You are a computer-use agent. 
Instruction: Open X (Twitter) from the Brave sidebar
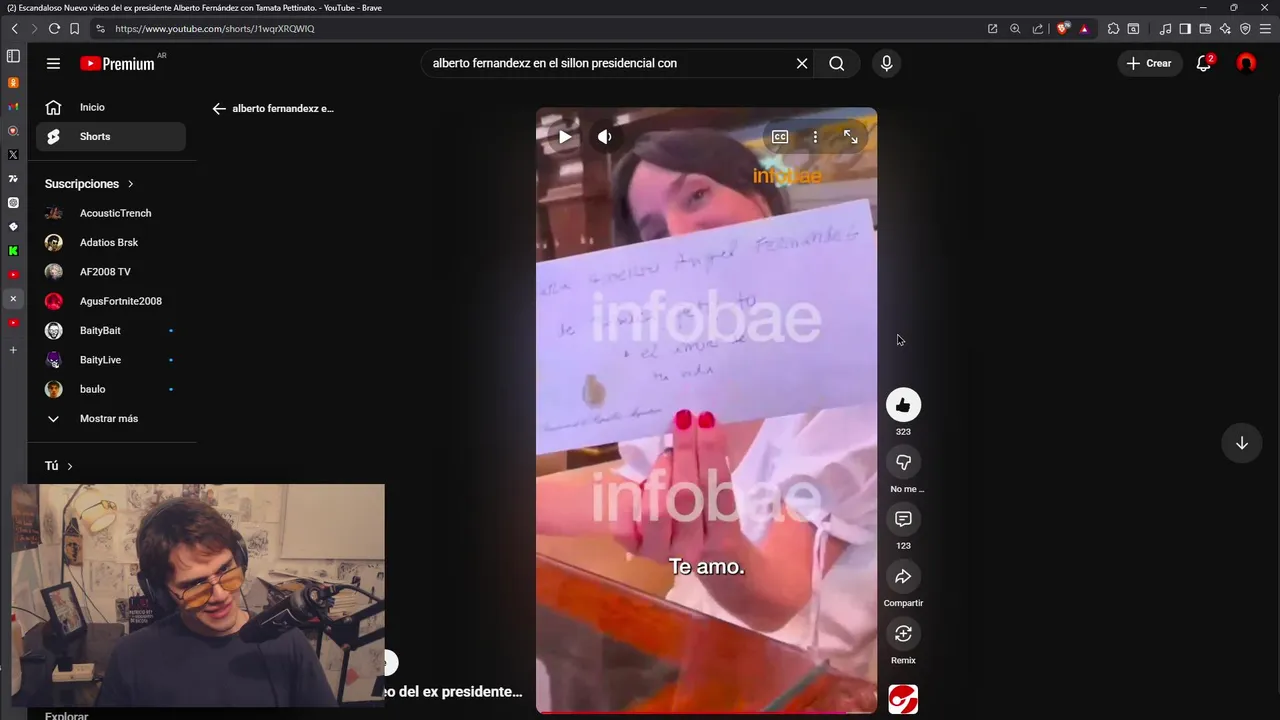pyautogui.click(x=13, y=155)
